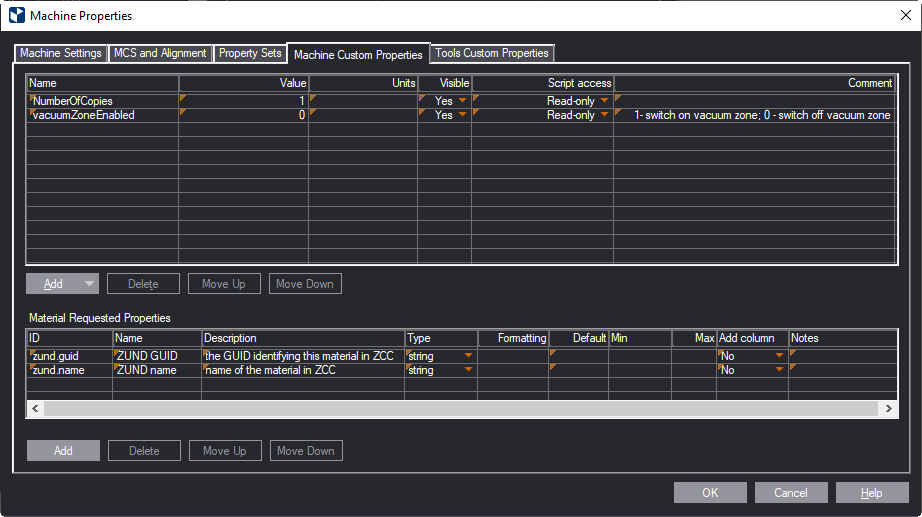The width and height of the screenshot is (922, 517).
Task: Switch to the Machine Settings tab
Action: 60,53
